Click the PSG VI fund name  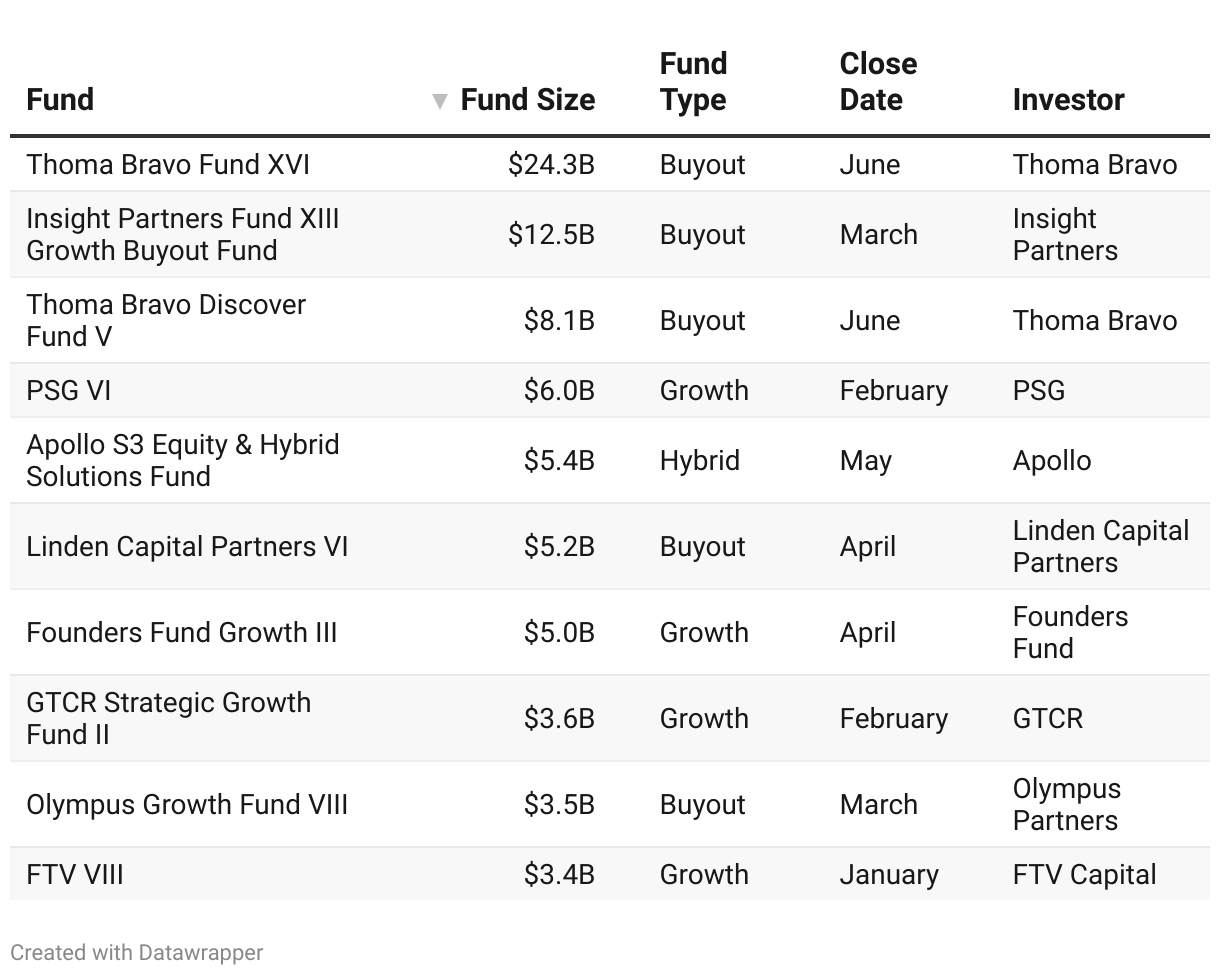pyautogui.click(x=69, y=390)
